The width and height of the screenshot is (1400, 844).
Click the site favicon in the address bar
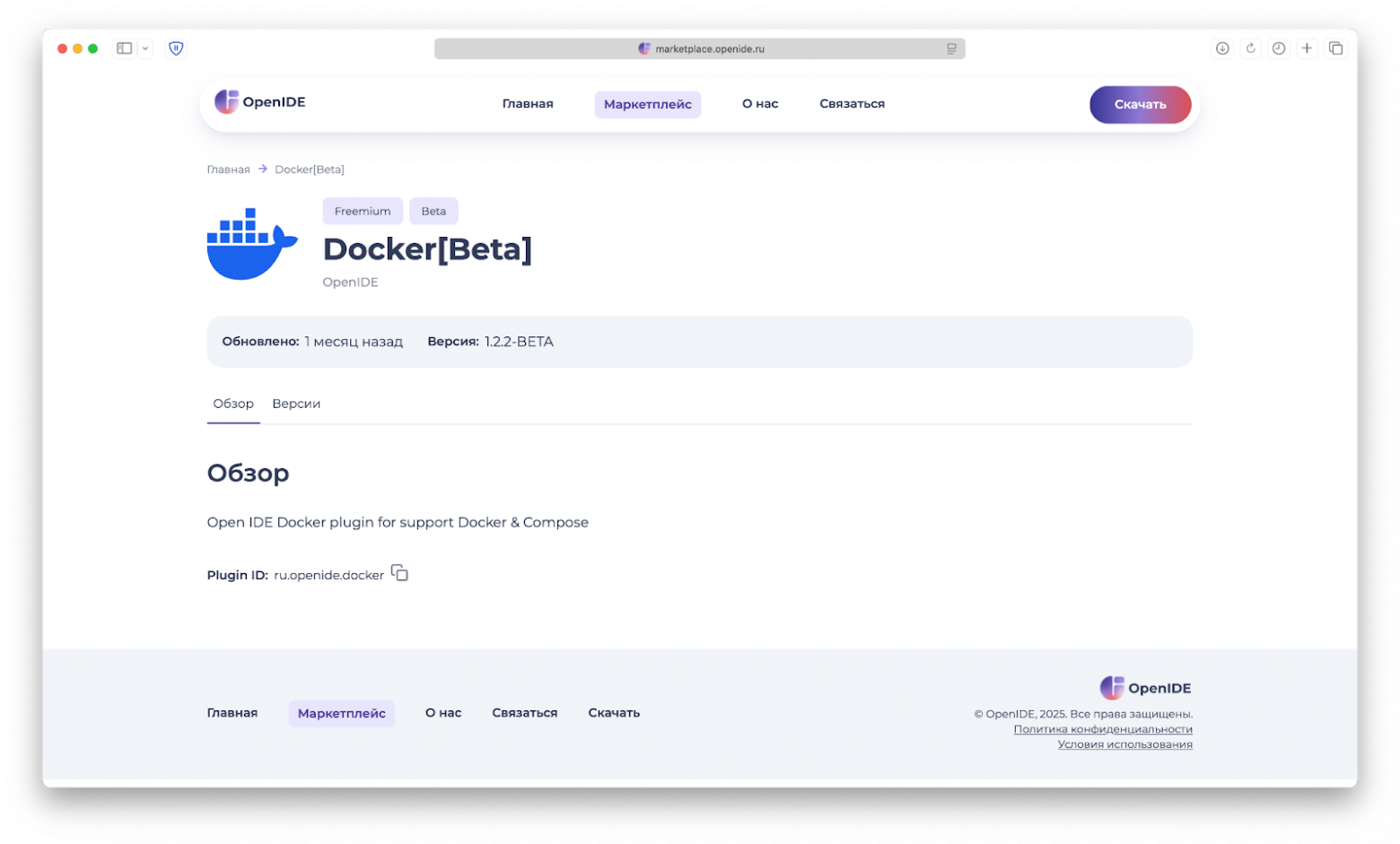pyautogui.click(x=643, y=48)
